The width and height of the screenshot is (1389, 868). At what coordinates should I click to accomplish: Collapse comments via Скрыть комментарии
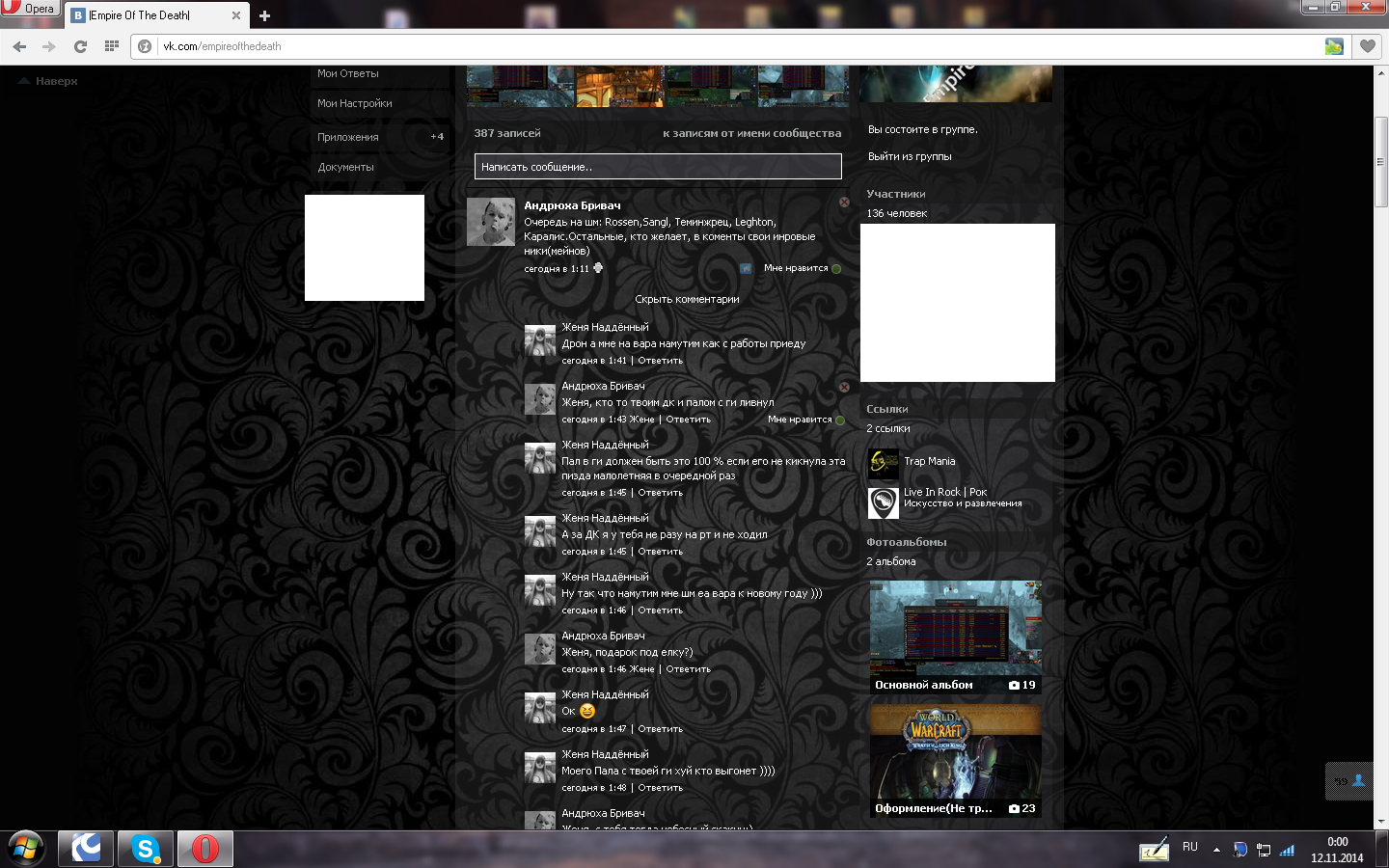pos(687,299)
